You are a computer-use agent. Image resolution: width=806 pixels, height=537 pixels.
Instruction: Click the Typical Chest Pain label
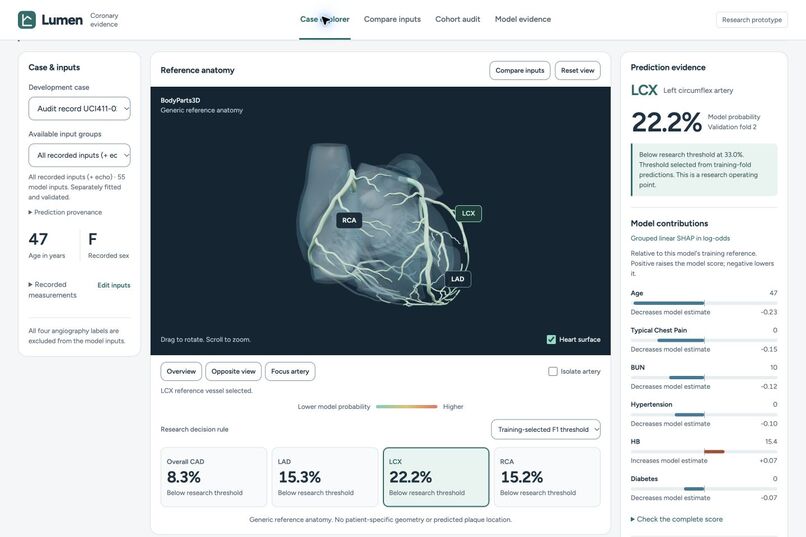pos(658,330)
